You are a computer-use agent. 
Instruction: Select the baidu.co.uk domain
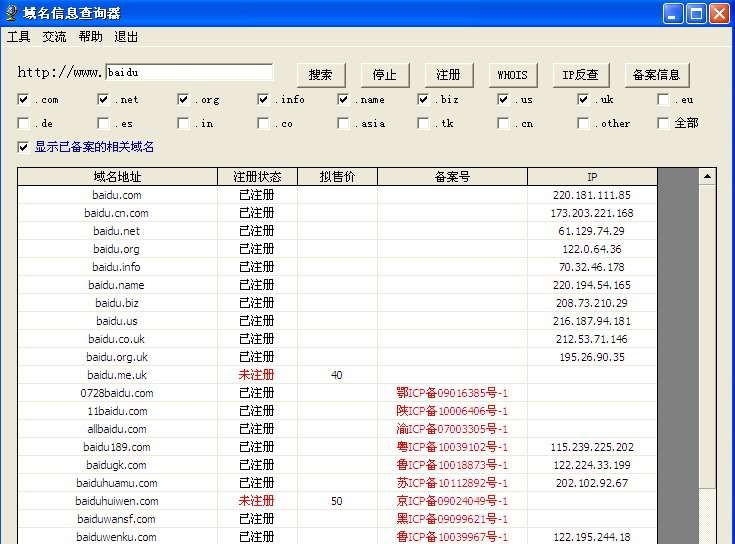click(x=117, y=339)
